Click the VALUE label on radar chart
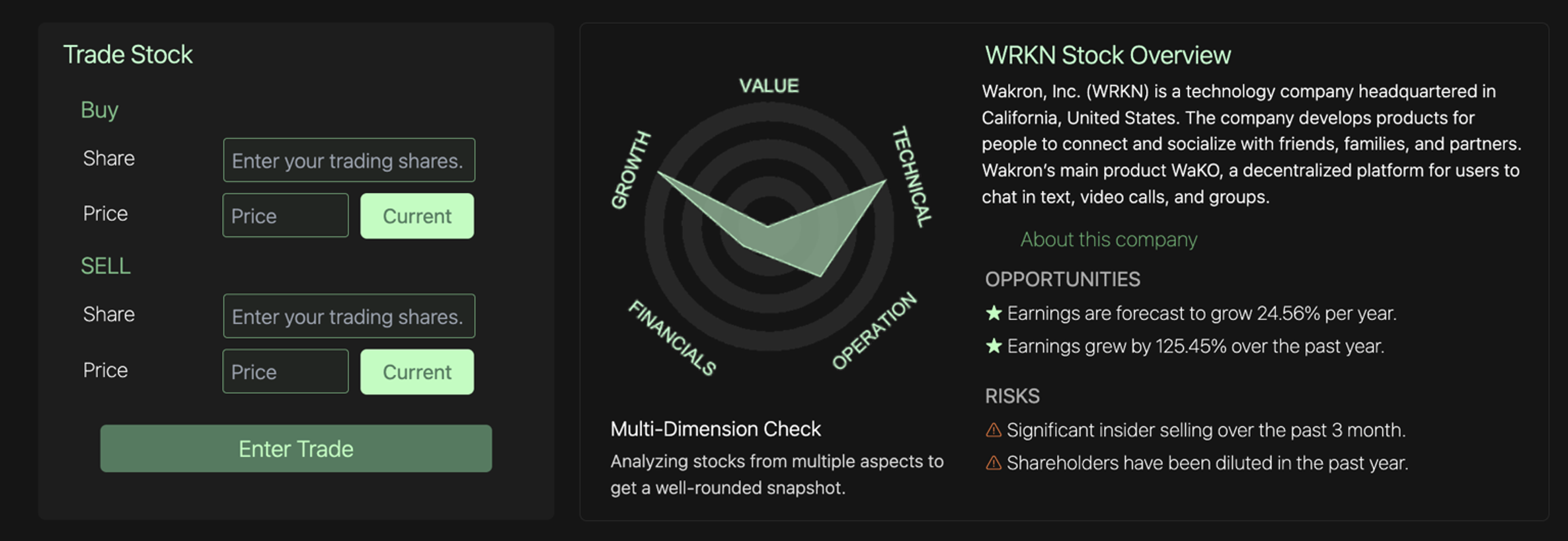Screen dimensions: 1568x541 point(769,86)
